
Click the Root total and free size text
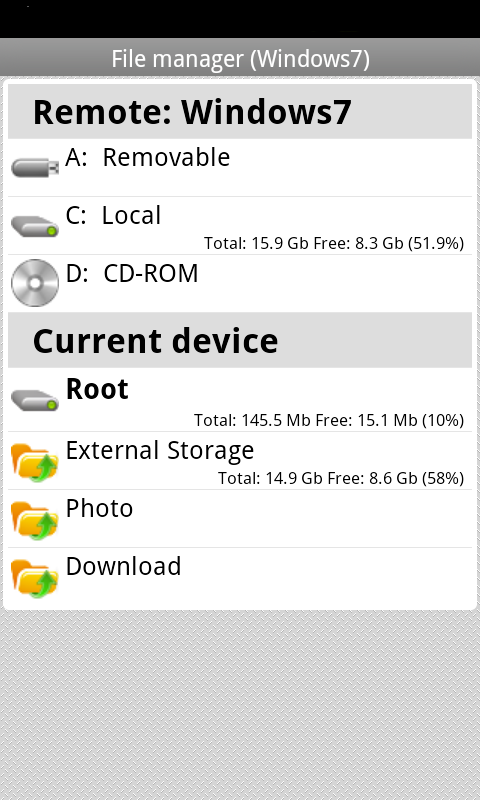329,420
